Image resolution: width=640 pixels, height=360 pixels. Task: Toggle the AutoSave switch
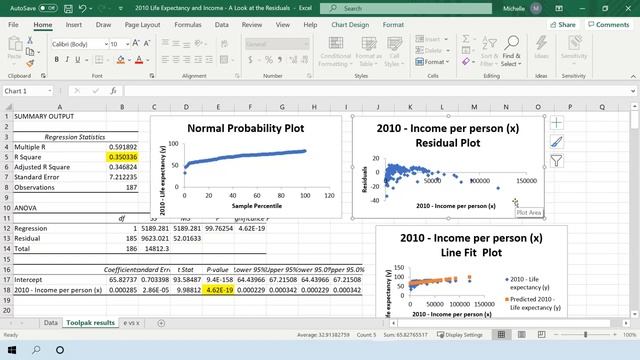(x=48, y=8)
